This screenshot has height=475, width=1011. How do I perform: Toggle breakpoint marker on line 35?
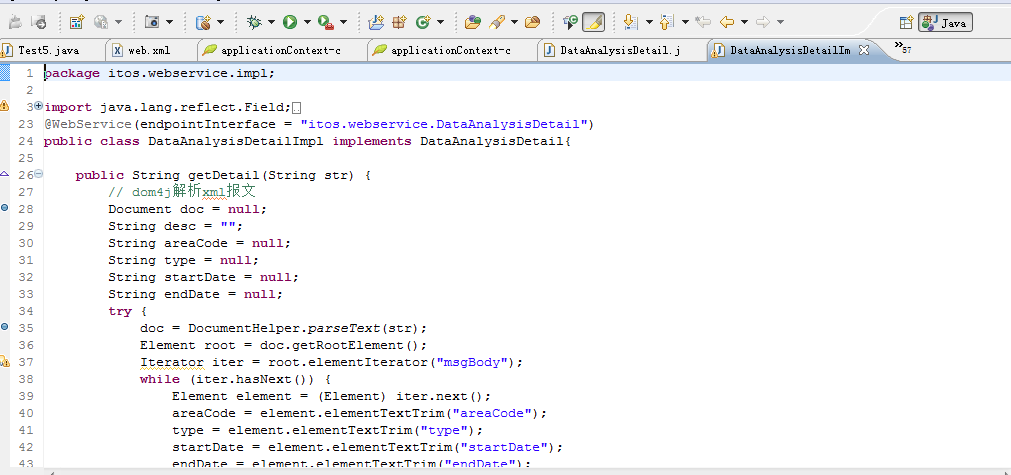pyautogui.click(x=5, y=327)
